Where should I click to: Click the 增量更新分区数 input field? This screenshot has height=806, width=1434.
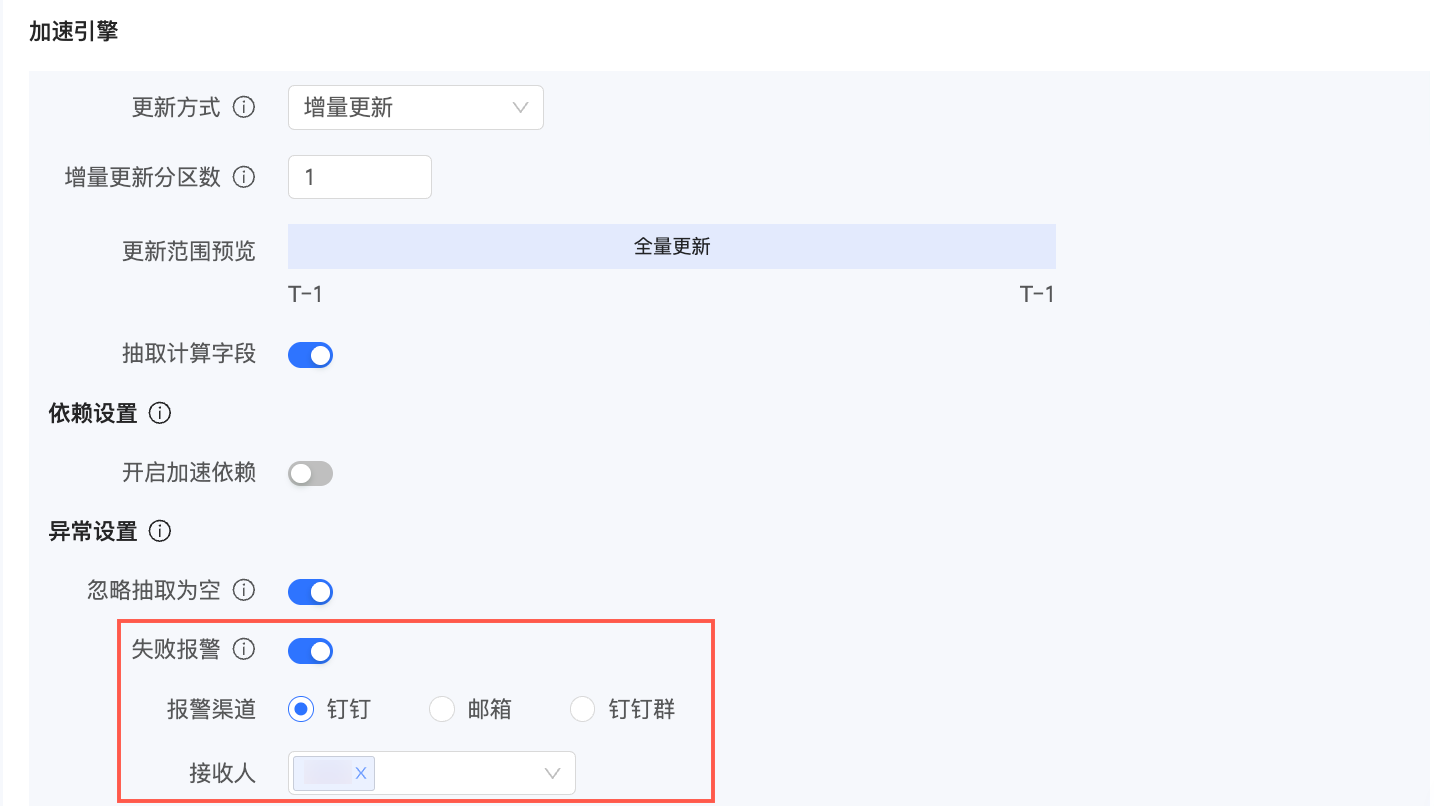pos(360,177)
